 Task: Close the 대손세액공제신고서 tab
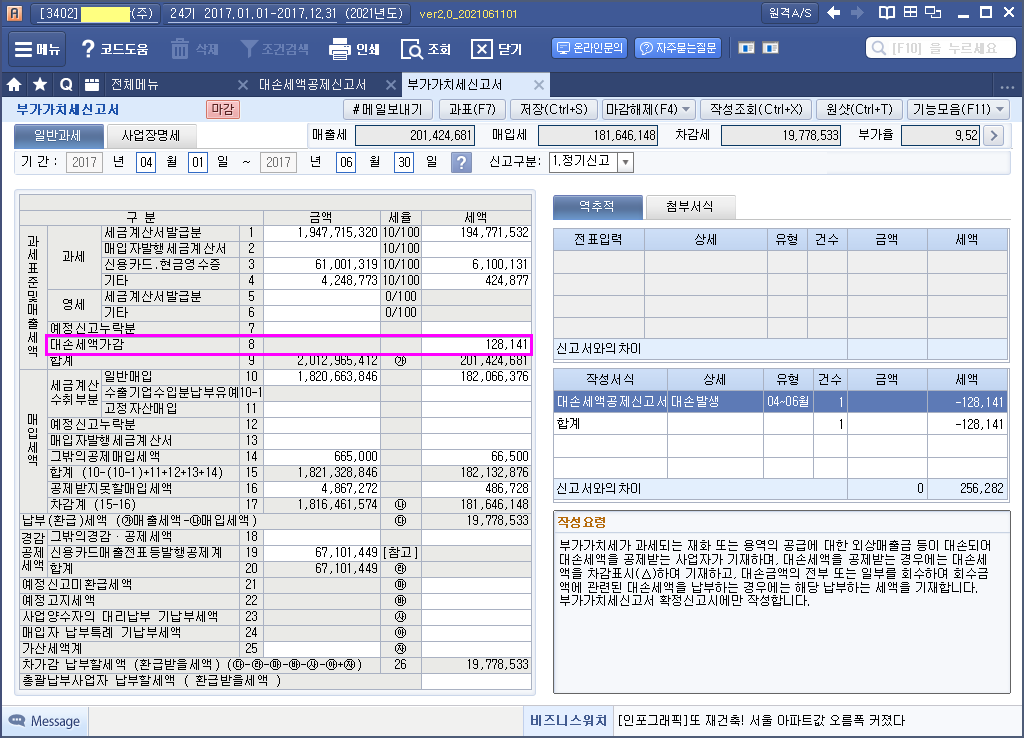386,85
